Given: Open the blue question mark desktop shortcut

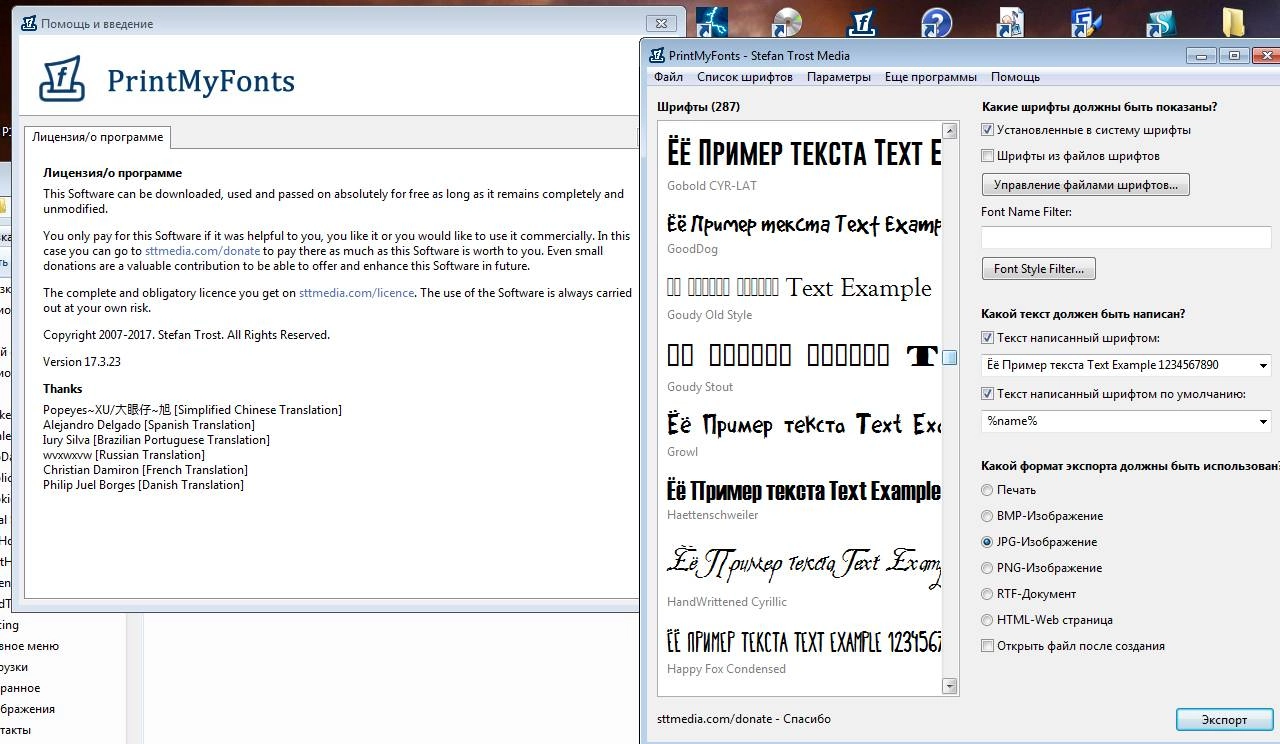Looking at the screenshot, I should (x=936, y=22).
